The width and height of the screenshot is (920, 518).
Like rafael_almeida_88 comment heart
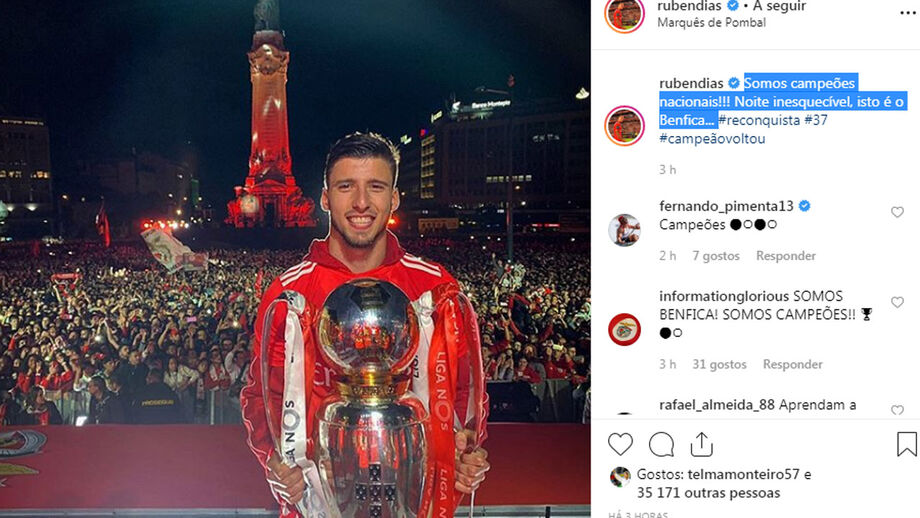pos(897,410)
